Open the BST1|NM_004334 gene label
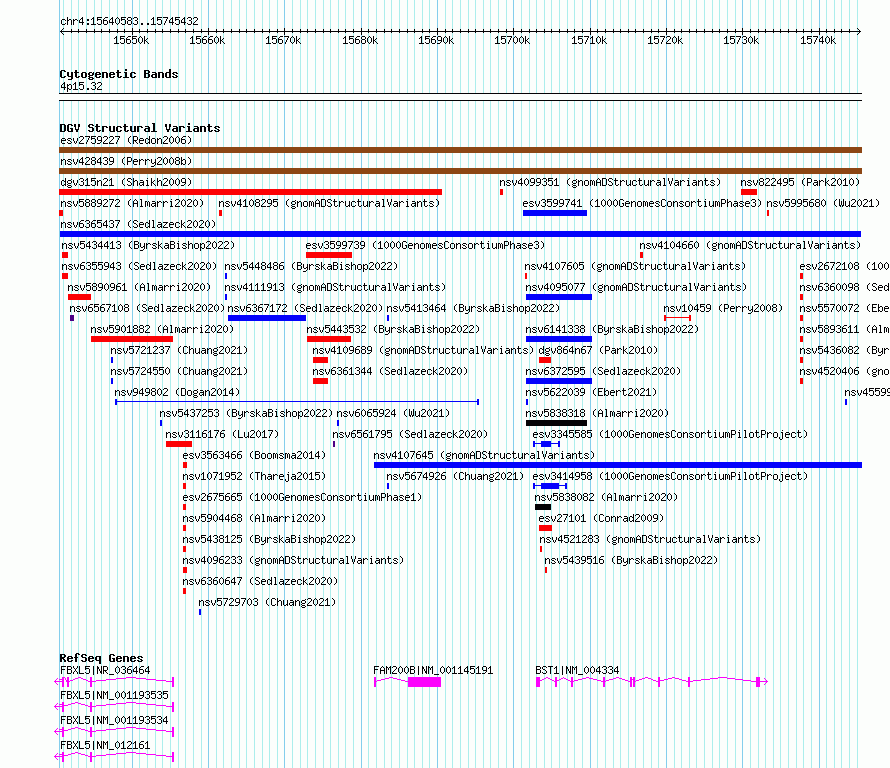The width and height of the screenshot is (890, 768). click(577, 670)
